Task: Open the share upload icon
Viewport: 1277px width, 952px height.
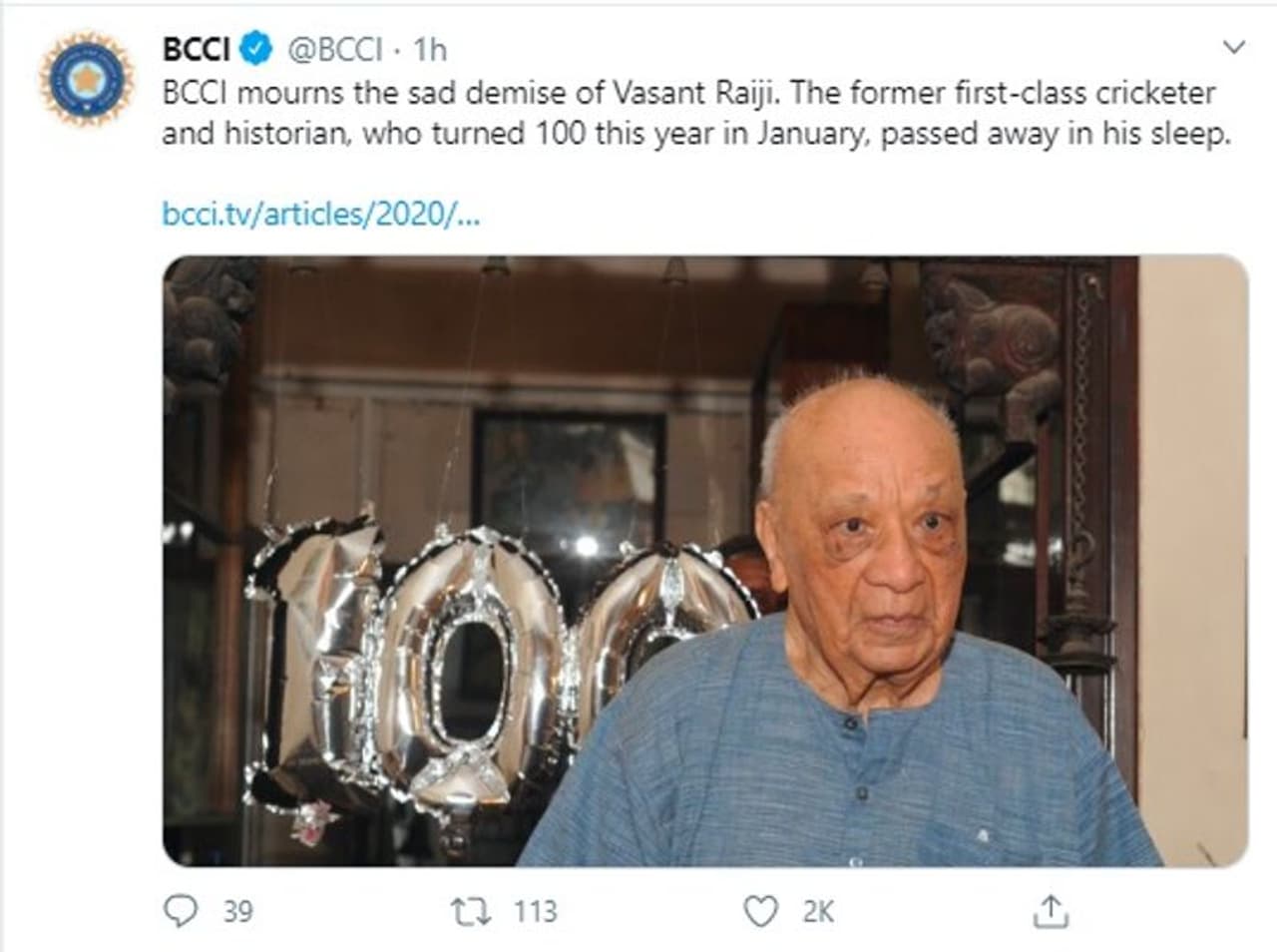Action: 1051,910
